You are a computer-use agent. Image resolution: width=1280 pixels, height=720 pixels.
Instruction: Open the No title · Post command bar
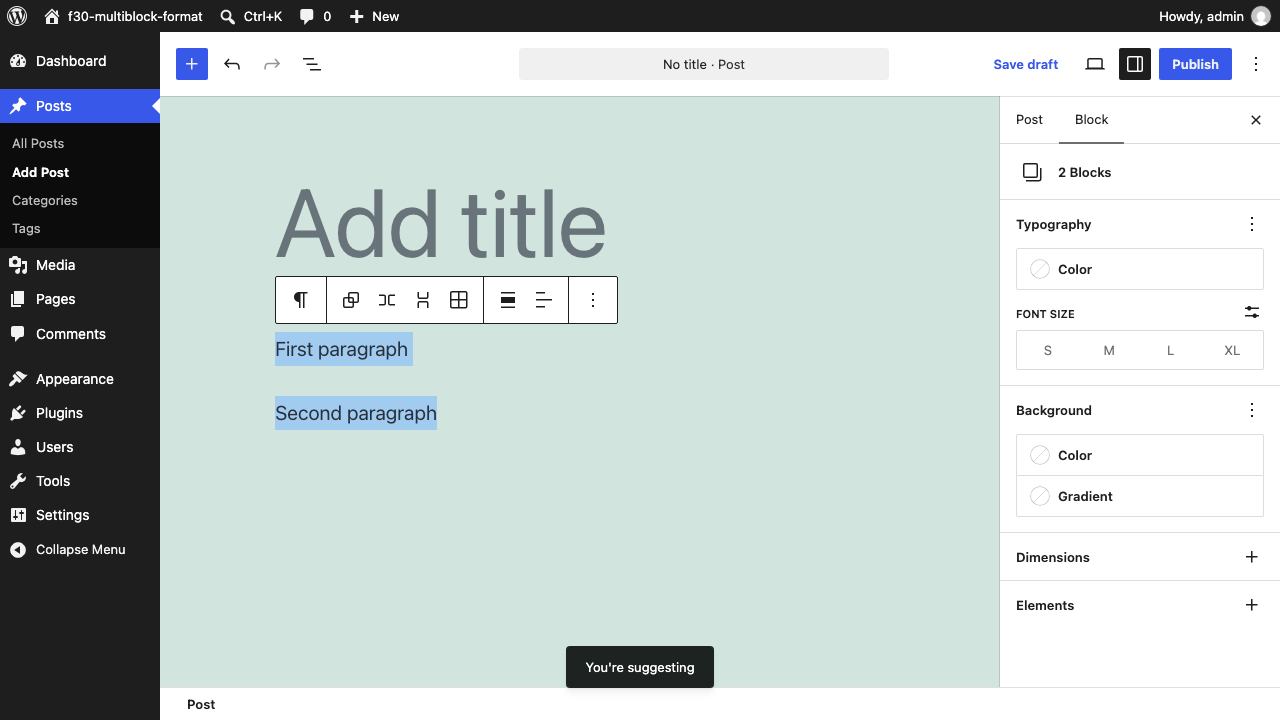coord(704,64)
